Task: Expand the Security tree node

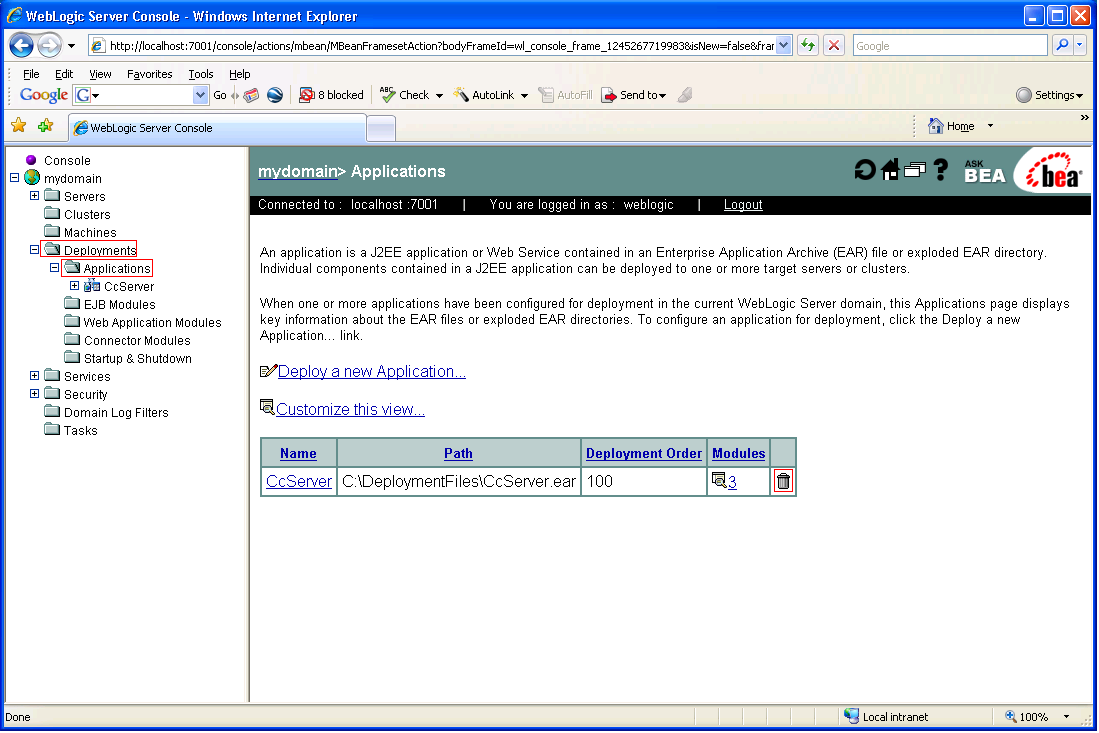Action: (x=34, y=394)
